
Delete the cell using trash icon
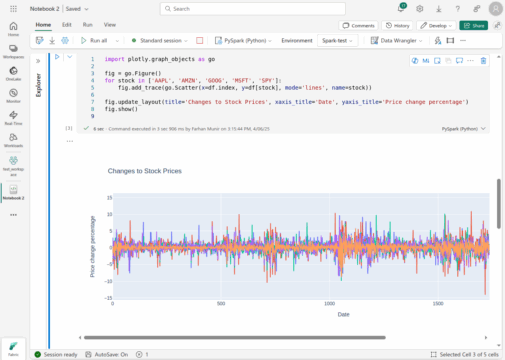coord(483,61)
